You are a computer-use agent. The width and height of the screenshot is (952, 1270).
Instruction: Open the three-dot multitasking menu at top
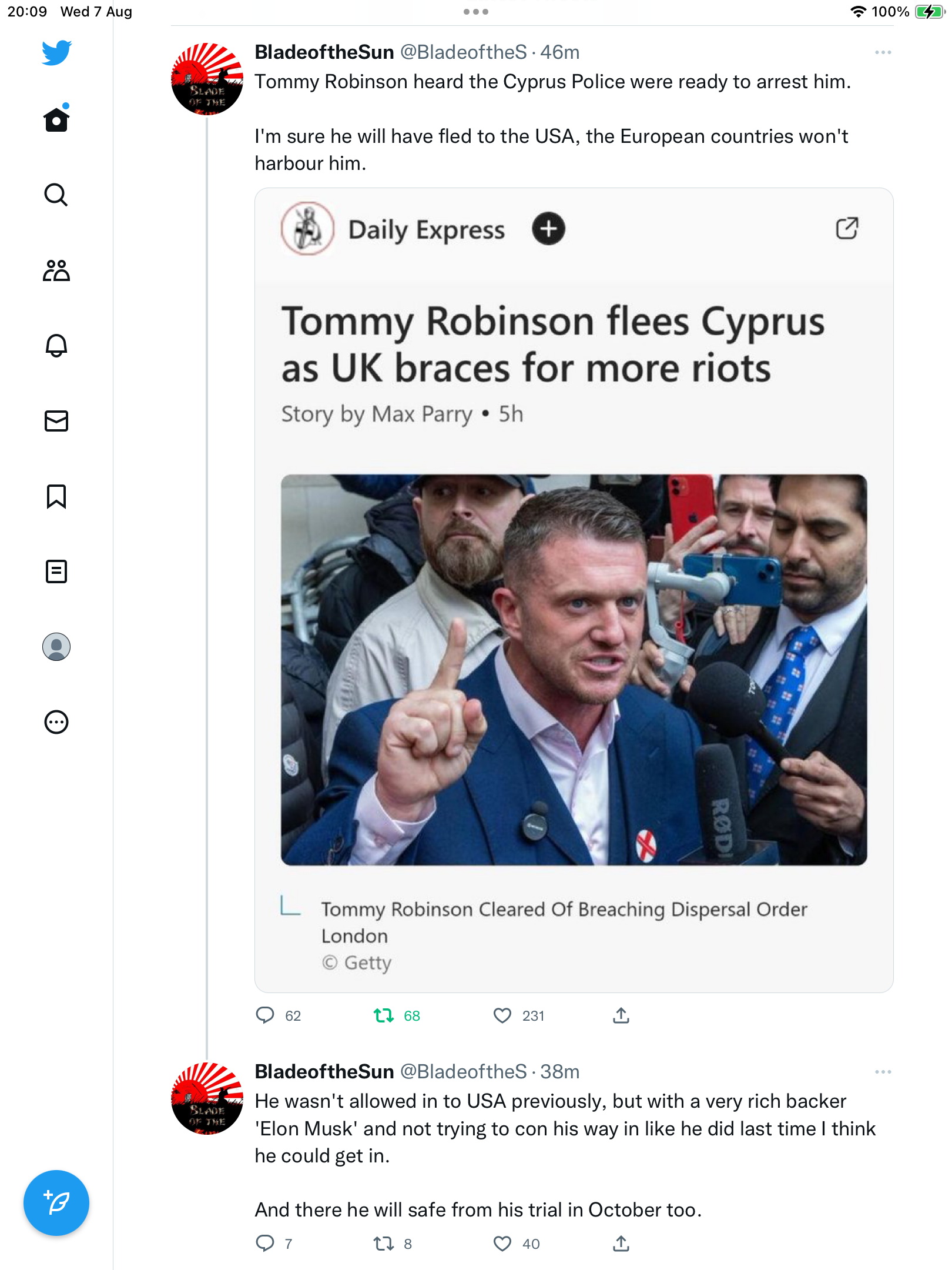pos(476,12)
